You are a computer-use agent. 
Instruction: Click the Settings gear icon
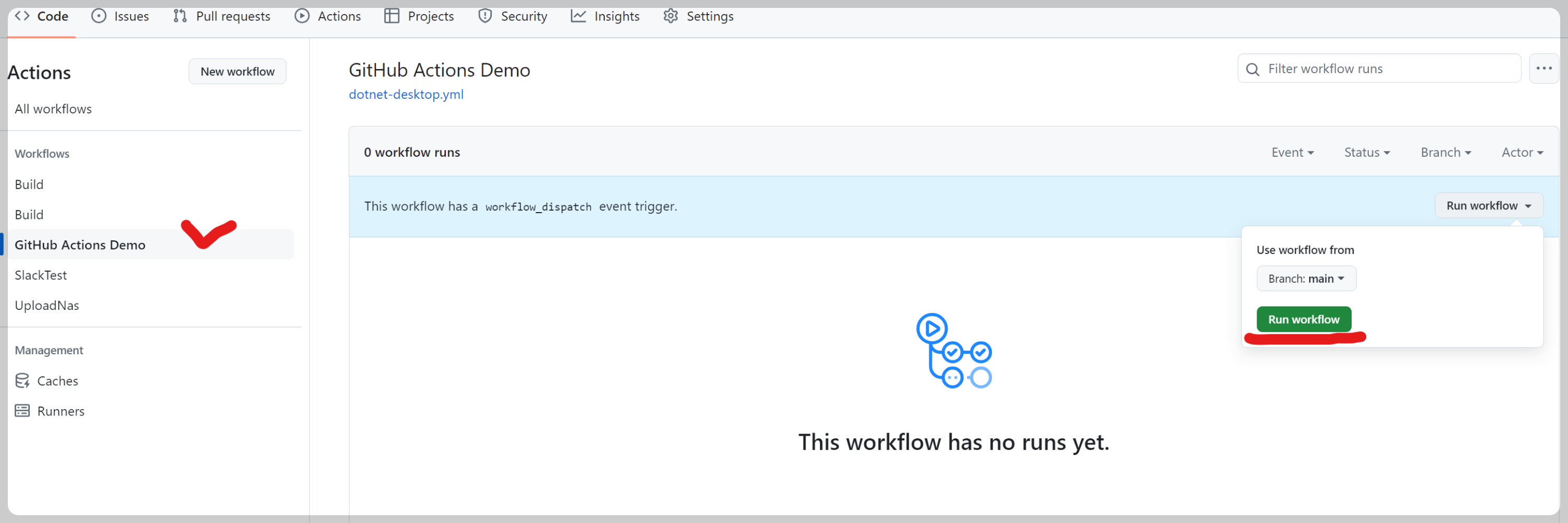pos(671,16)
